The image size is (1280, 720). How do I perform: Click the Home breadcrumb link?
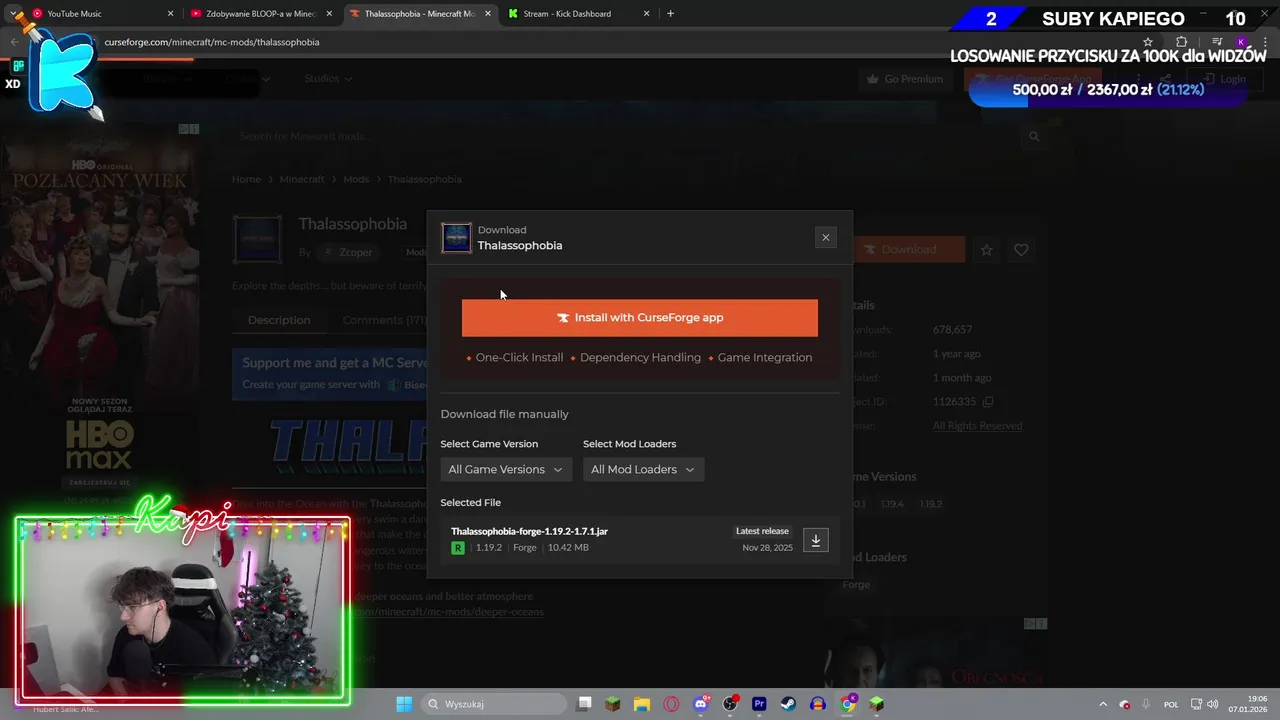[x=246, y=179]
